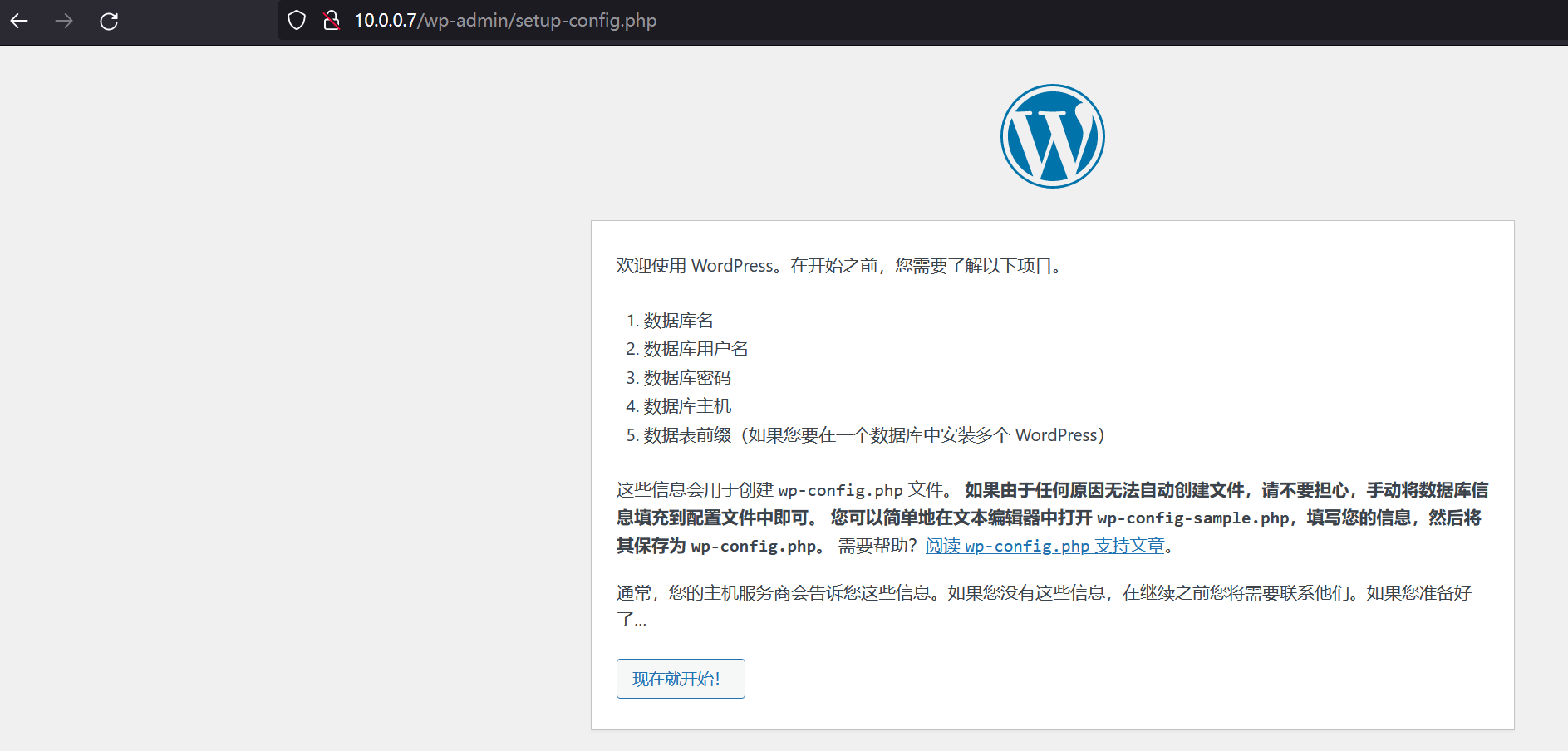The height and width of the screenshot is (751, 1568).
Task: Click the bold wp-config-sample.php filename text
Action: tap(1193, 518)
